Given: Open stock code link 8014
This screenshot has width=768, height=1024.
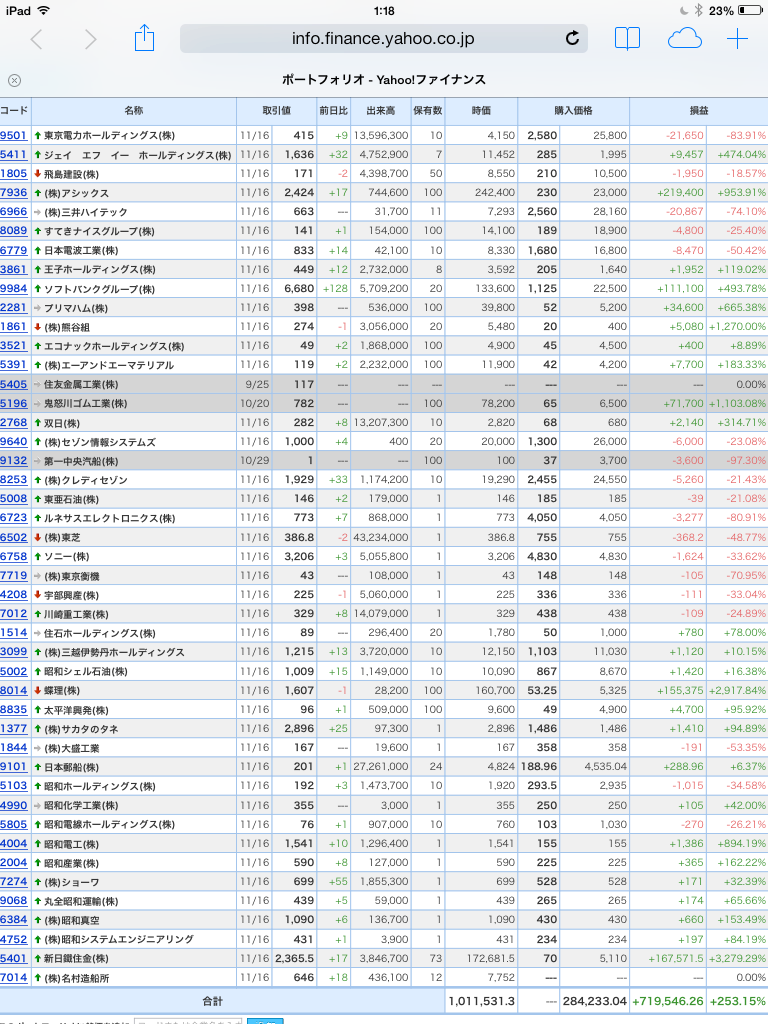Looking at the screenshot, I should click(14, 690).
